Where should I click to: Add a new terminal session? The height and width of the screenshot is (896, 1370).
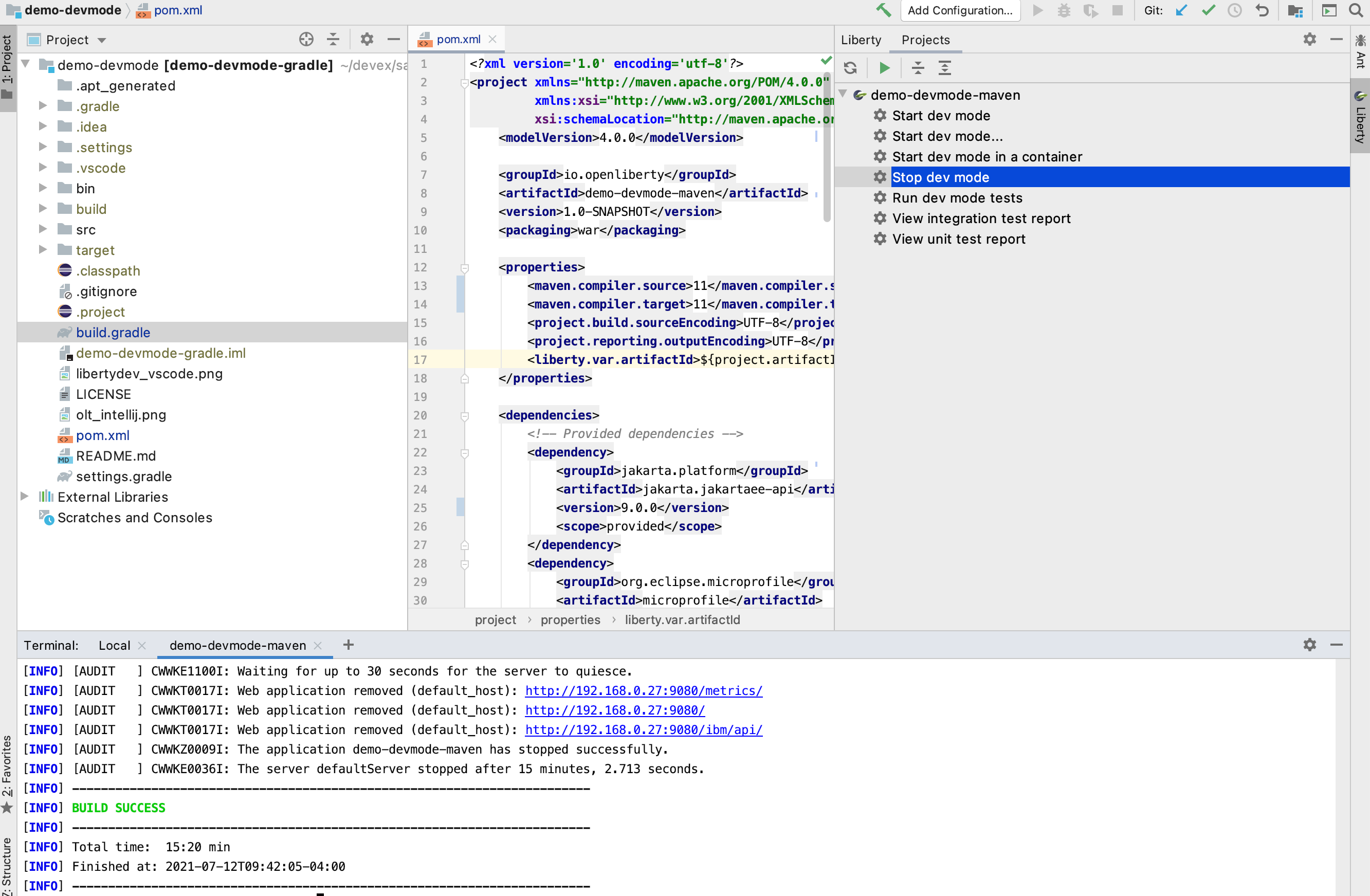348,645
